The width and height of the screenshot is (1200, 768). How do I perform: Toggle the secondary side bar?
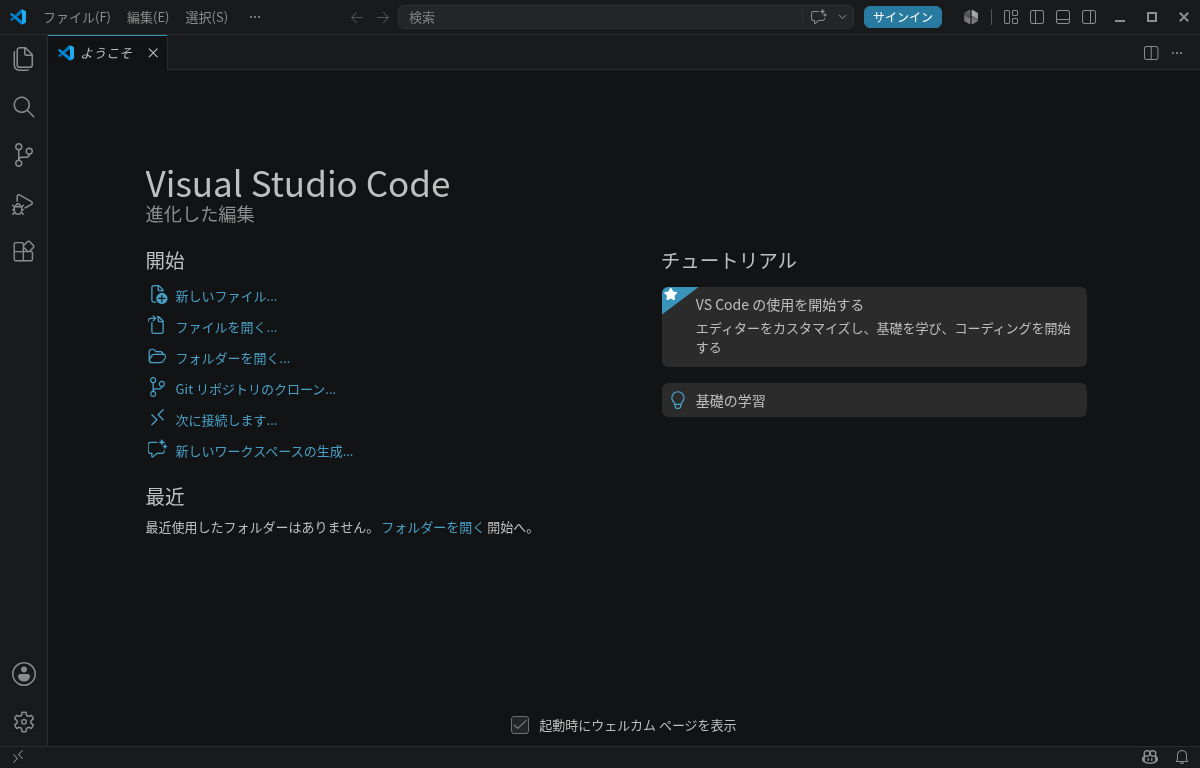click(x=1089, y=17)
